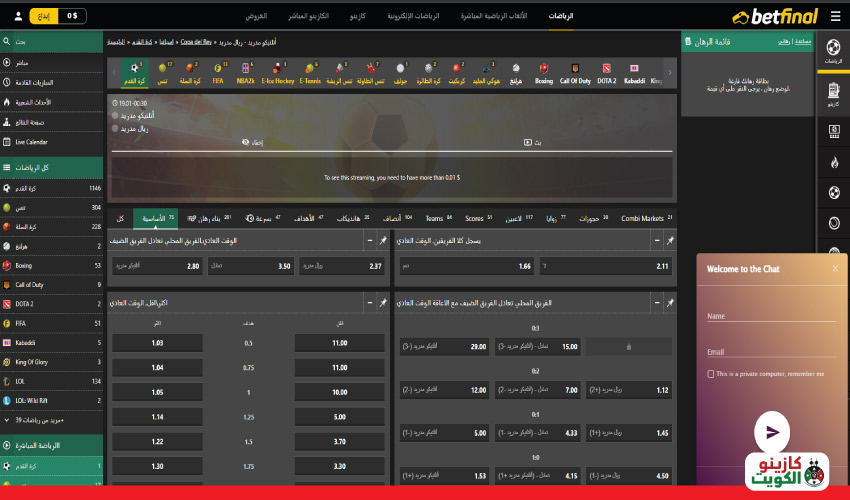Select the NBA2k icon in sports carousel
Screen dimensions: 850x500
click(246, 73)
